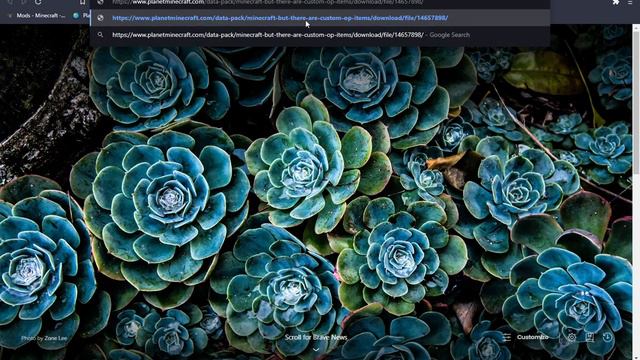Open Bookmarks icon on new tab page
The image size is (640, 360).
(x=590, y=337)
